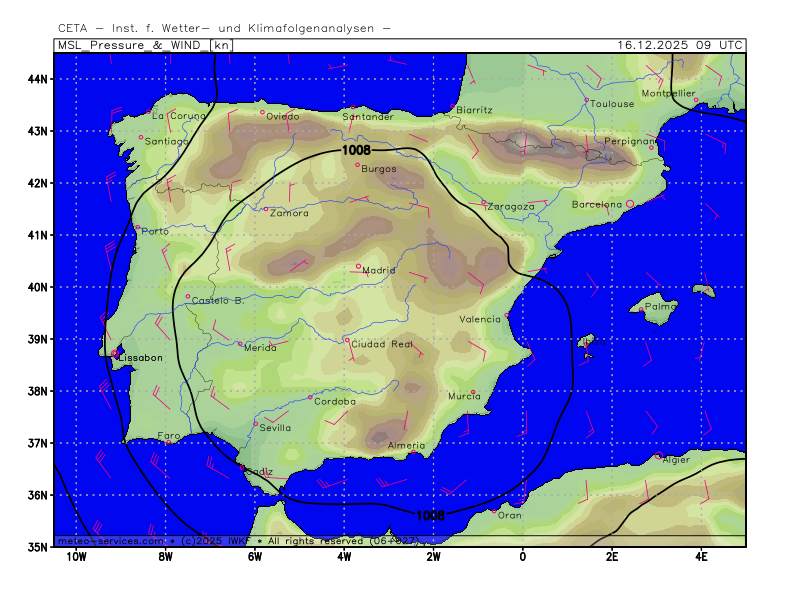Select the Porto city marker
The width and height of the screenshot is (800, 600).
[137, 228]
